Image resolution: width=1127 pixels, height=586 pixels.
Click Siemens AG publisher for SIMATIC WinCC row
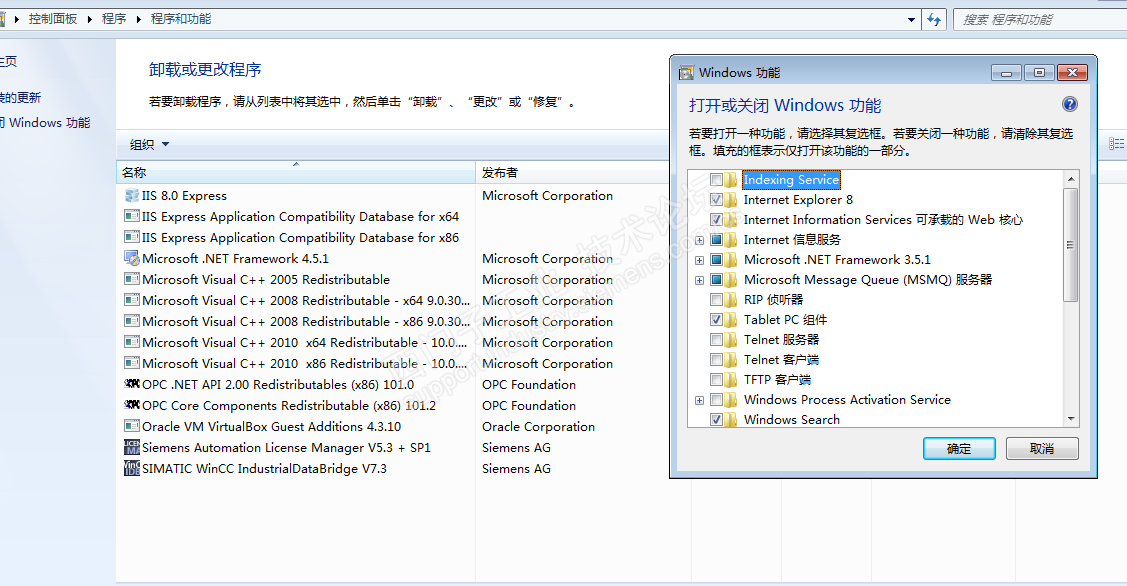tap(516, 468)
